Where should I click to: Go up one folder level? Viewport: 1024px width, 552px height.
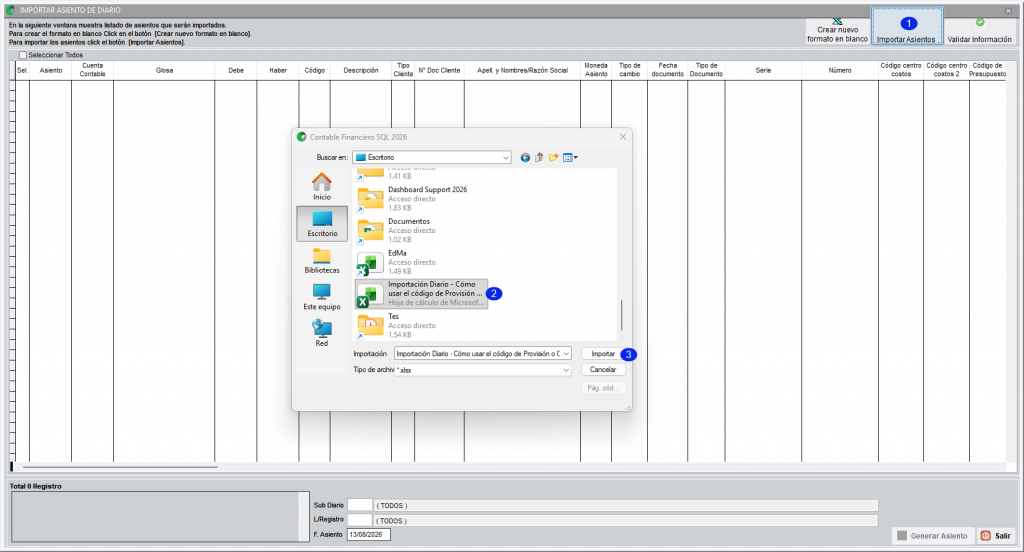pos(539,157)
